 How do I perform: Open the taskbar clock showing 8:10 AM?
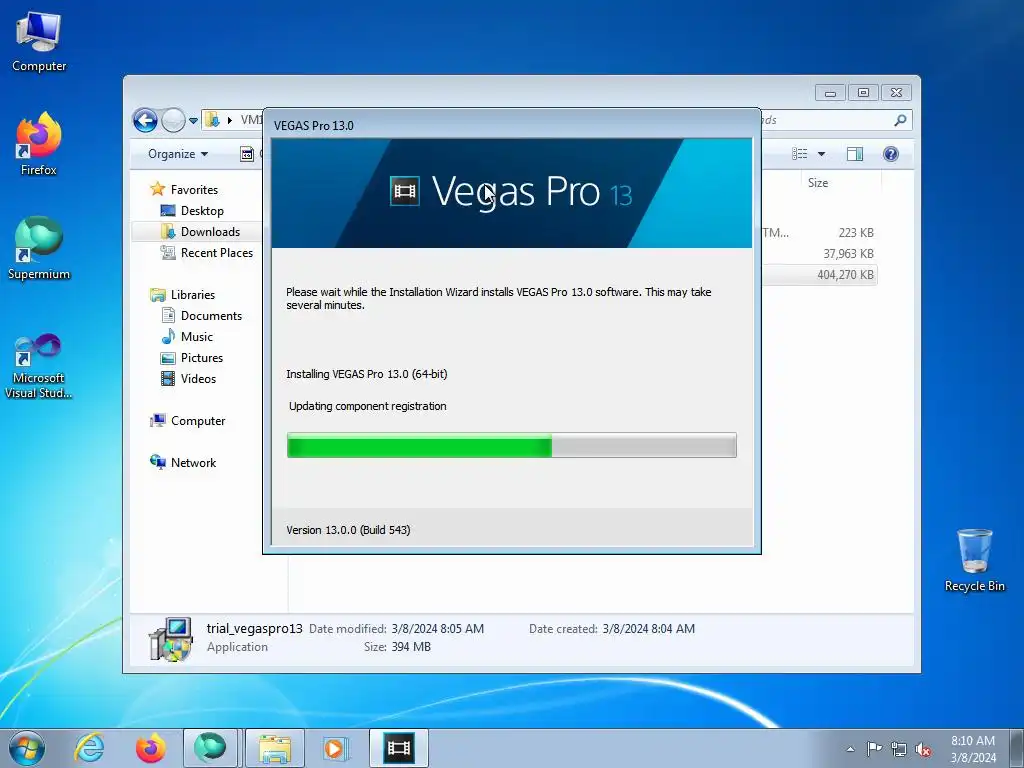[973, 749]
